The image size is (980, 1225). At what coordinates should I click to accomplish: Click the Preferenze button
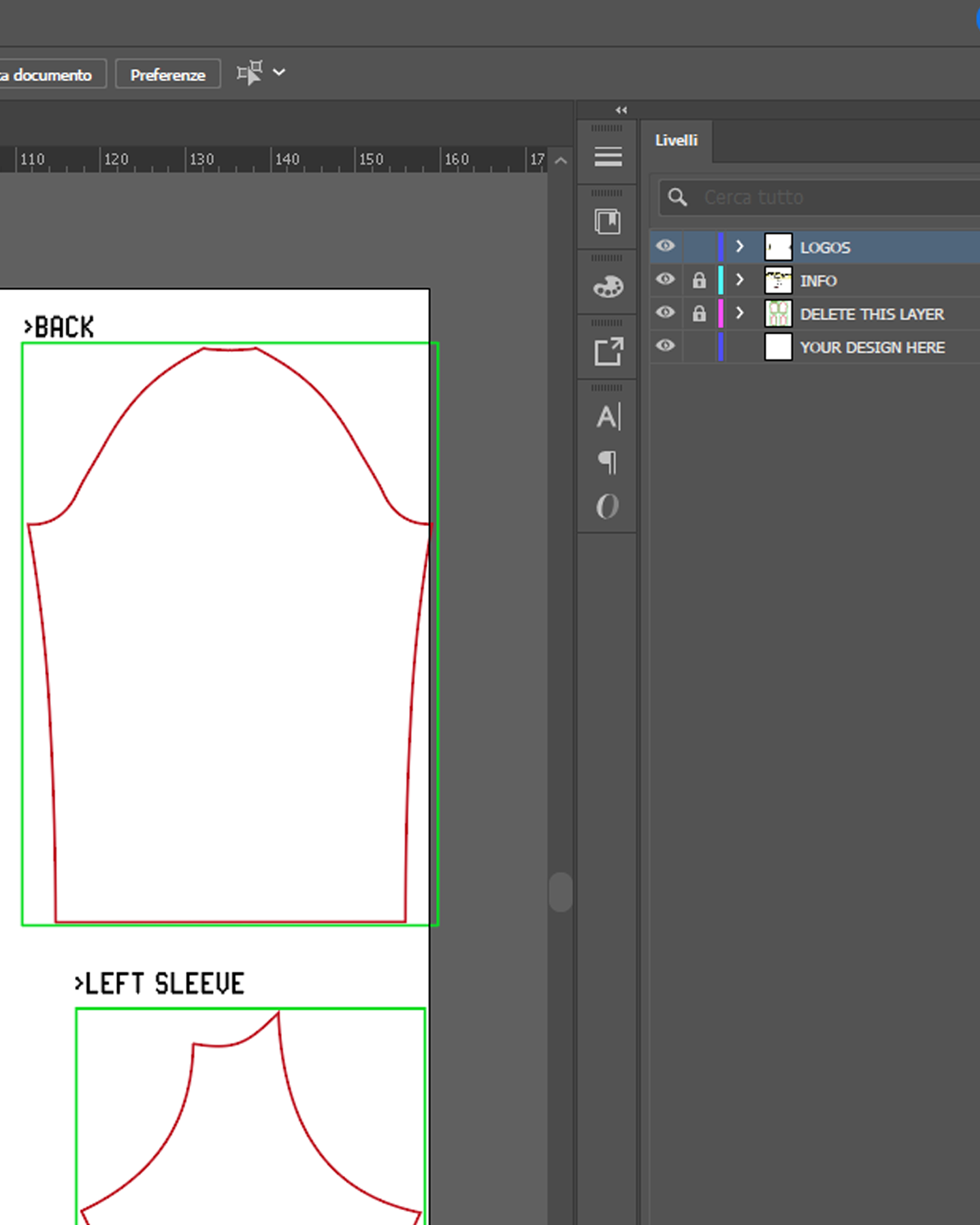(x=167, y=74)
